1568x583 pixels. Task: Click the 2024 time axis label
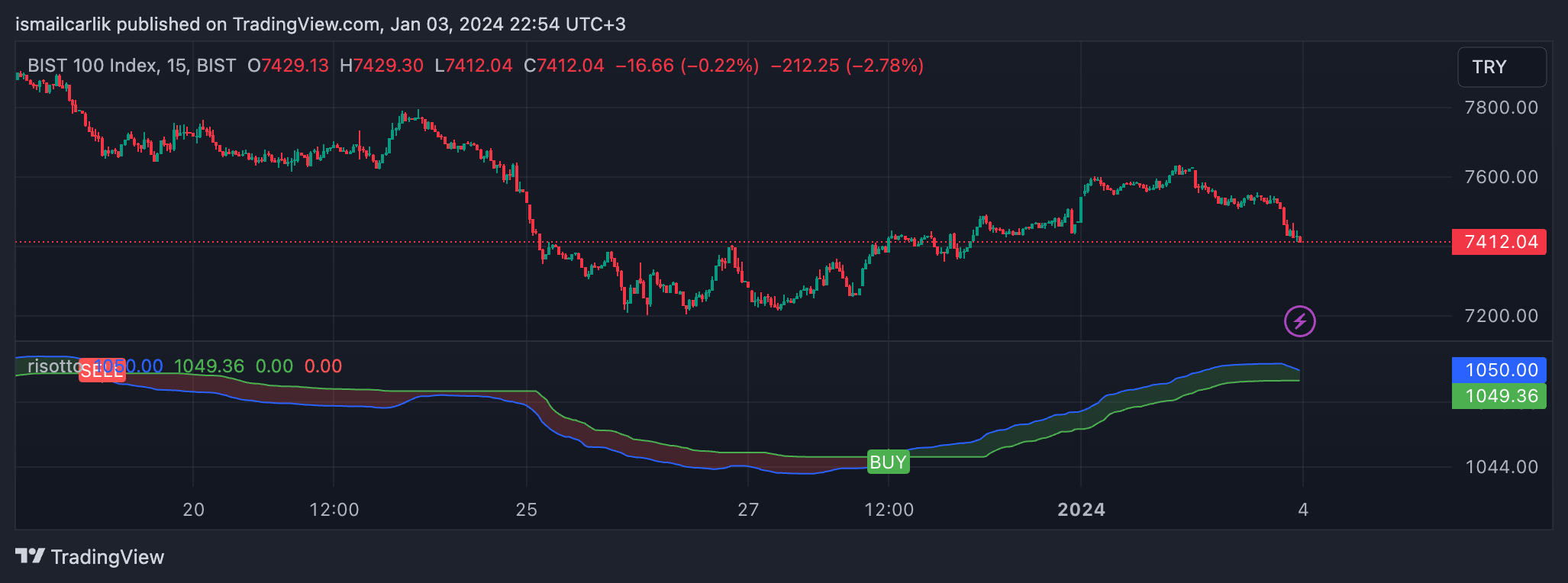point(1081,510)
